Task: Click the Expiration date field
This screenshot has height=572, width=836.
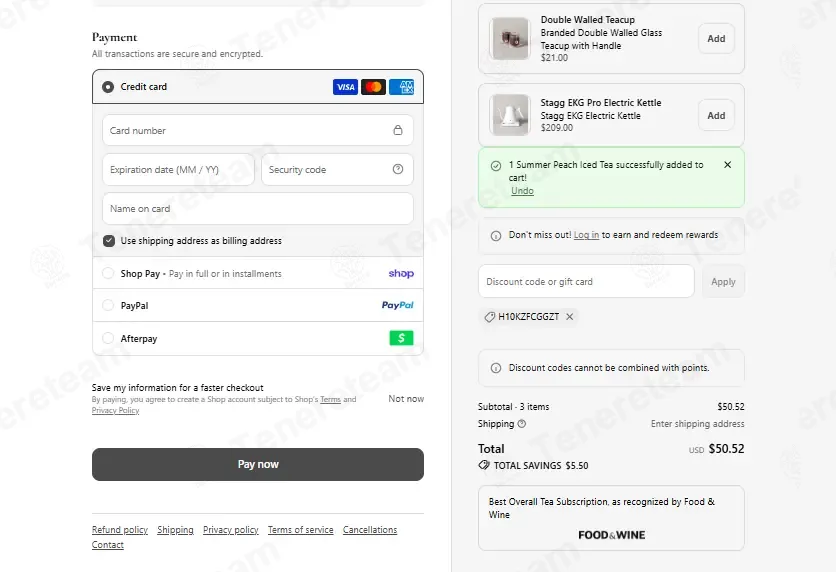Action: 179,170
